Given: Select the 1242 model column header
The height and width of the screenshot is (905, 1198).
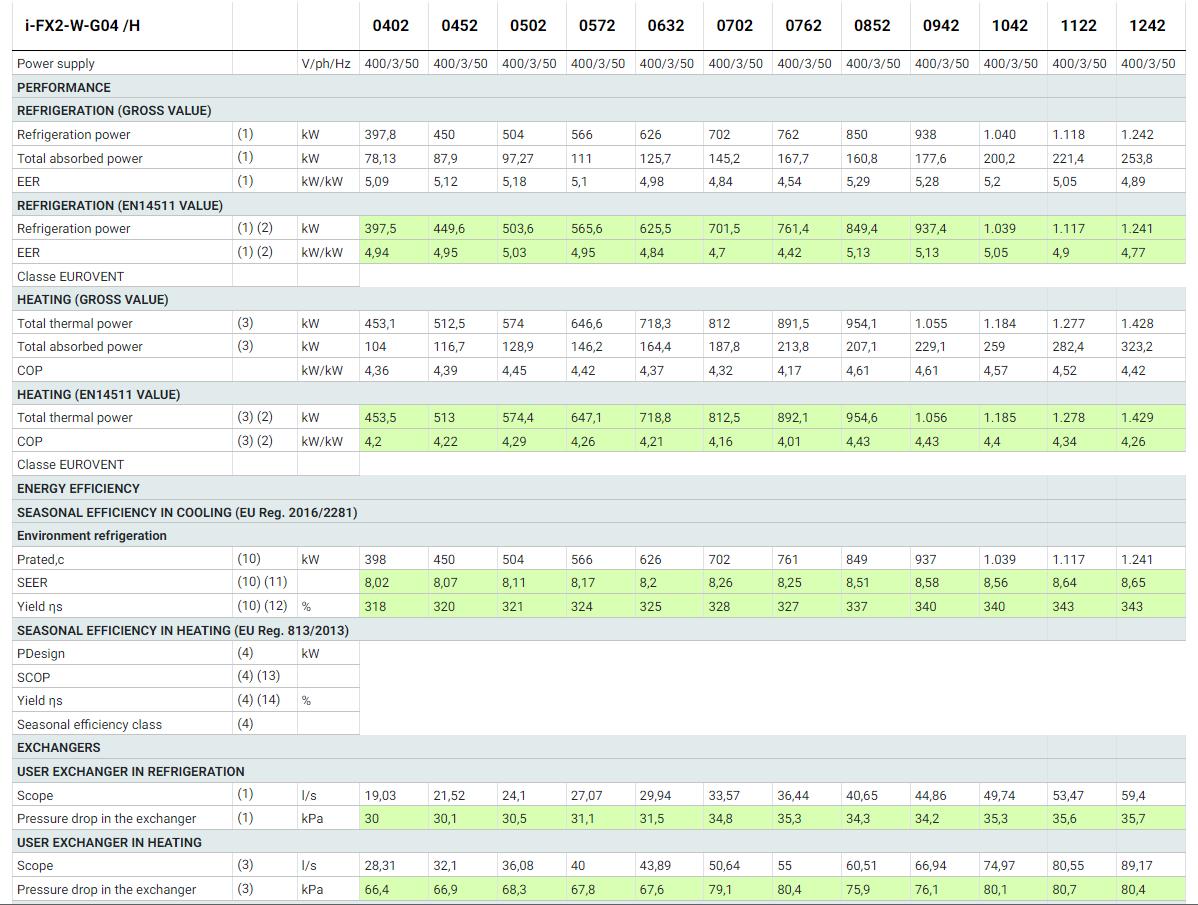Looking at the screenshot, I should [1147, 26].
